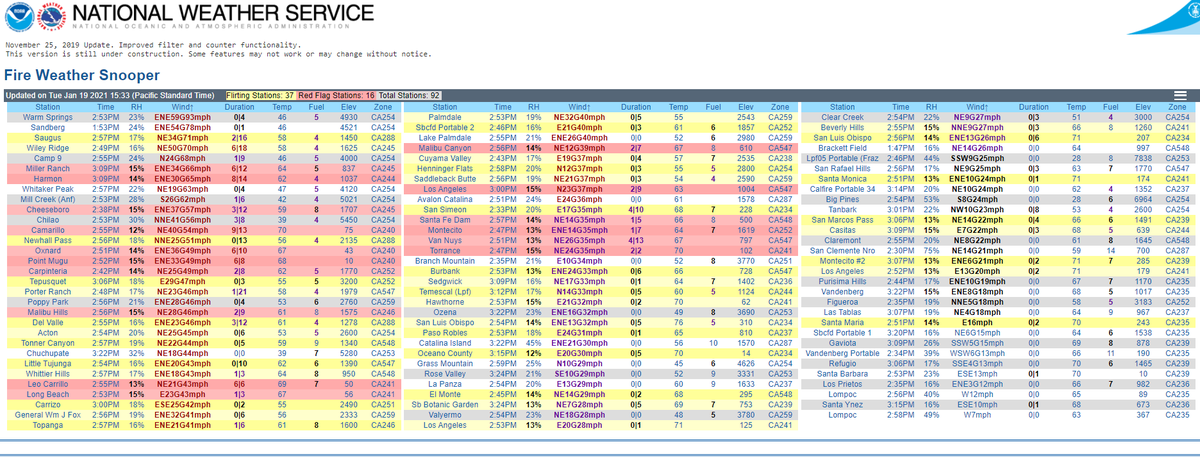The width and height of the screenshot is (1200, 458).
Task: Click wind value NE32G40mph
Action: (x=580, y=117)
